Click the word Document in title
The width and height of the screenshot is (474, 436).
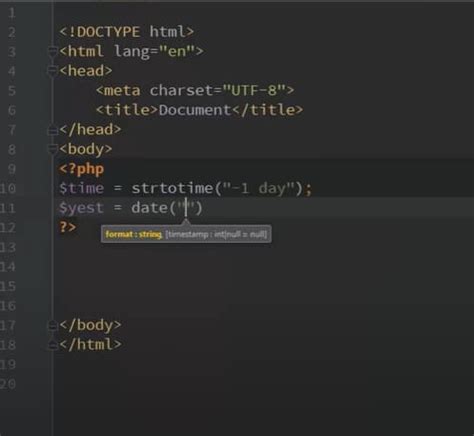(195, 110)
